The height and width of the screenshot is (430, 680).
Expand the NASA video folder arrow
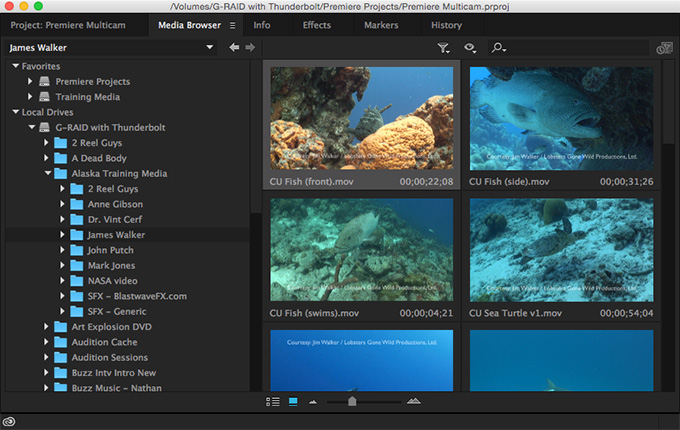coord(62,280)
